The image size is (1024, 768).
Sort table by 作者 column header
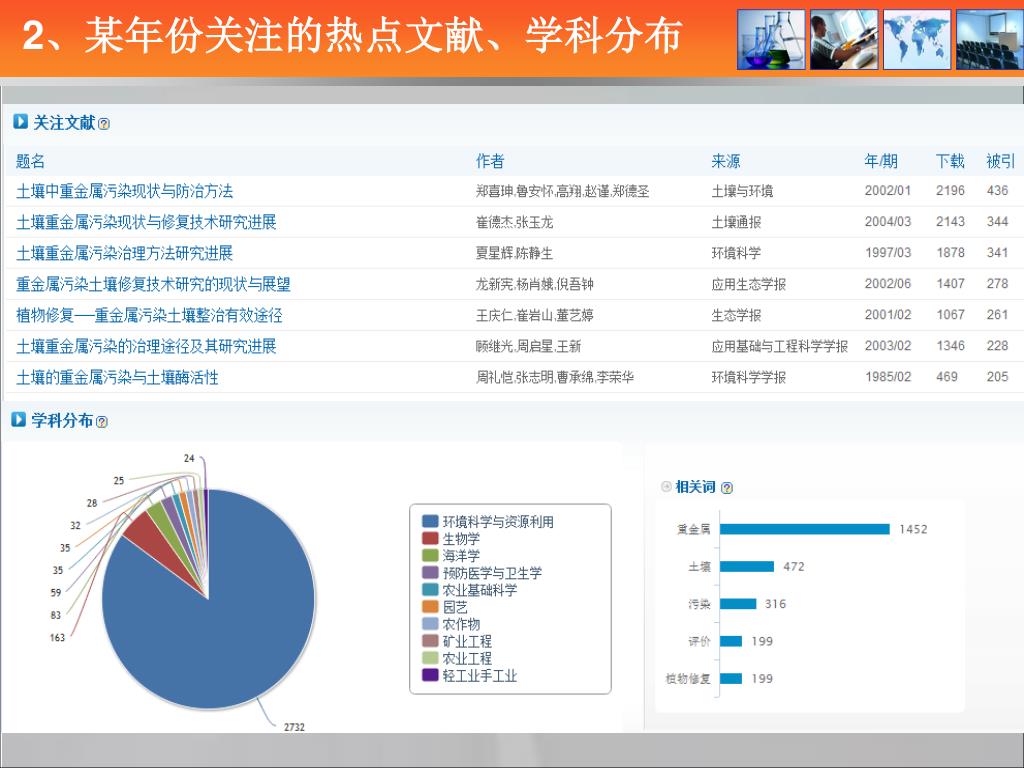coord(490,161)
